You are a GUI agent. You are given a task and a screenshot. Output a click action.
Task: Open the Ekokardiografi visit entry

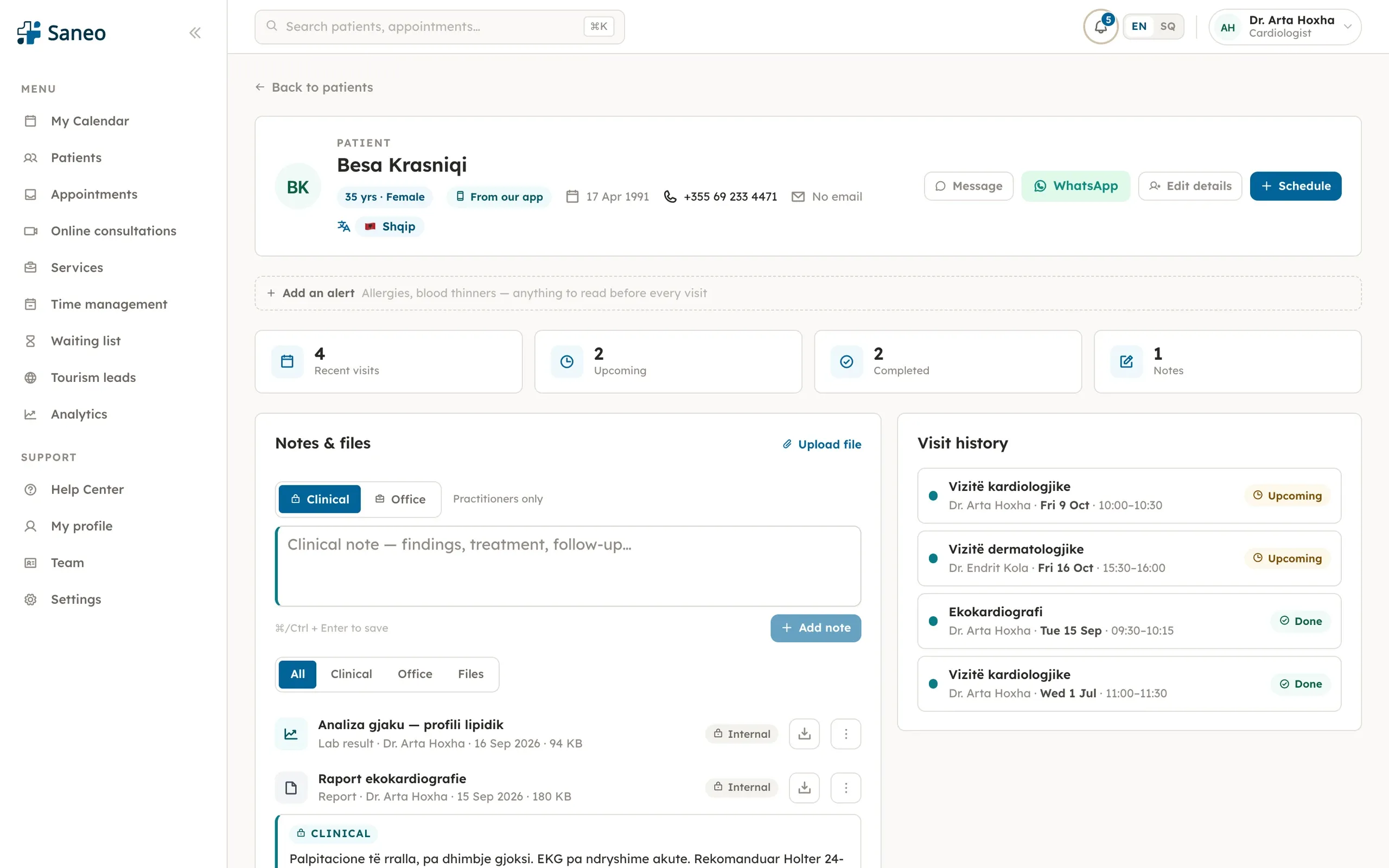pos(1129,621)
